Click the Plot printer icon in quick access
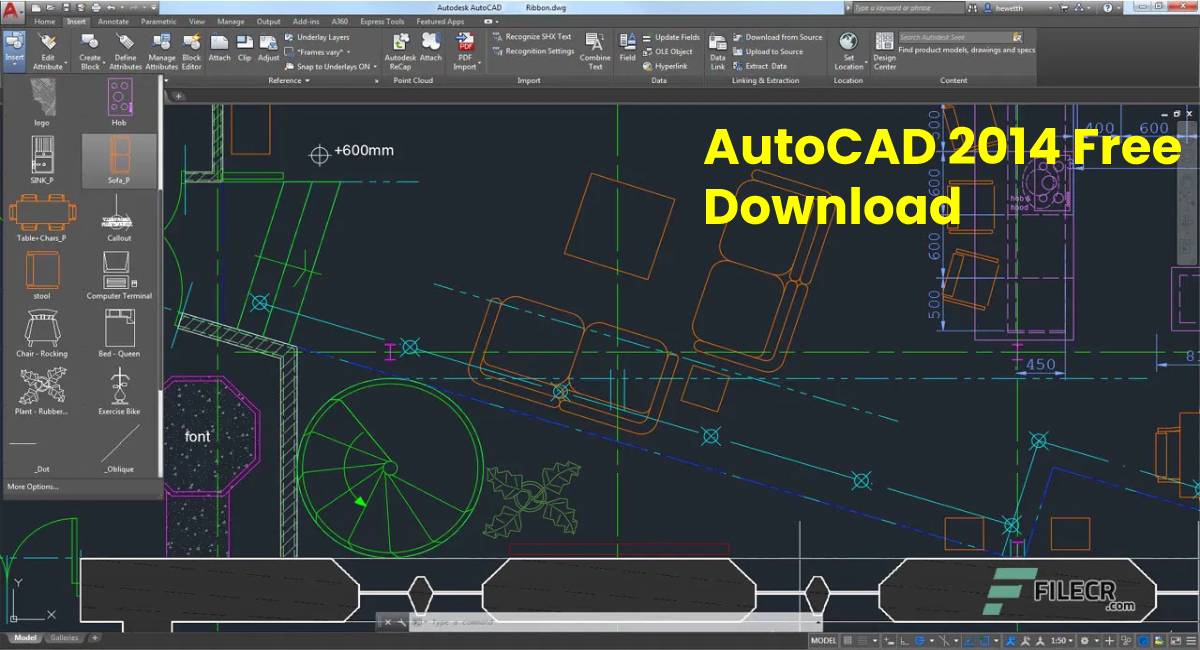1200x650 pixels. click(95, 8)
